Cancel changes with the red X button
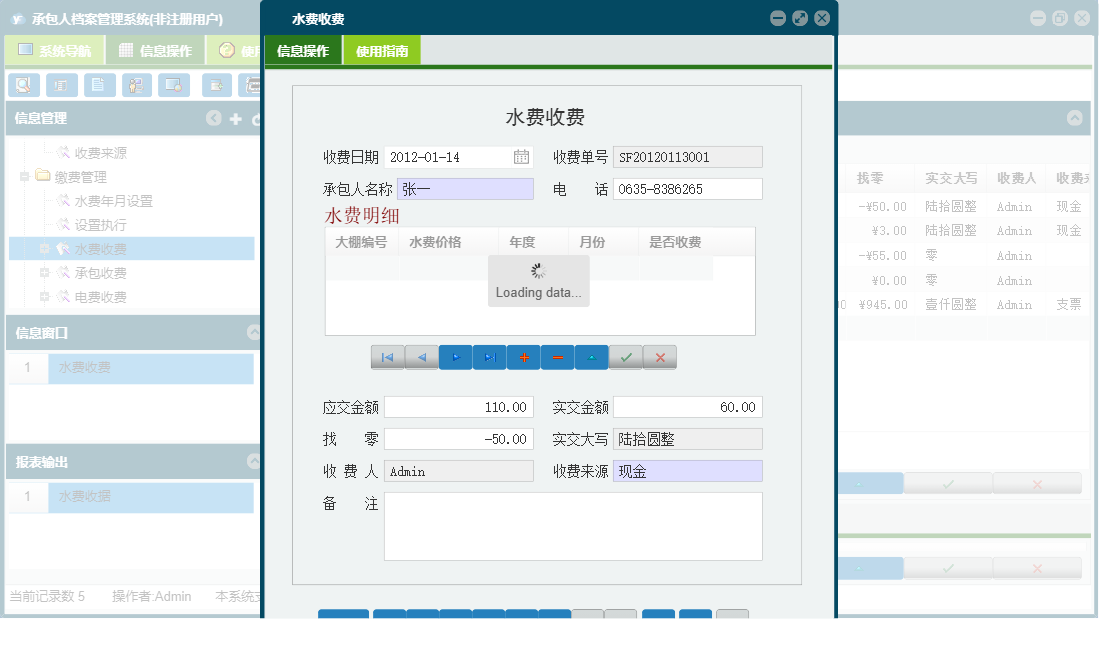Screen dimensions: 1099x655 click(659, 357)
